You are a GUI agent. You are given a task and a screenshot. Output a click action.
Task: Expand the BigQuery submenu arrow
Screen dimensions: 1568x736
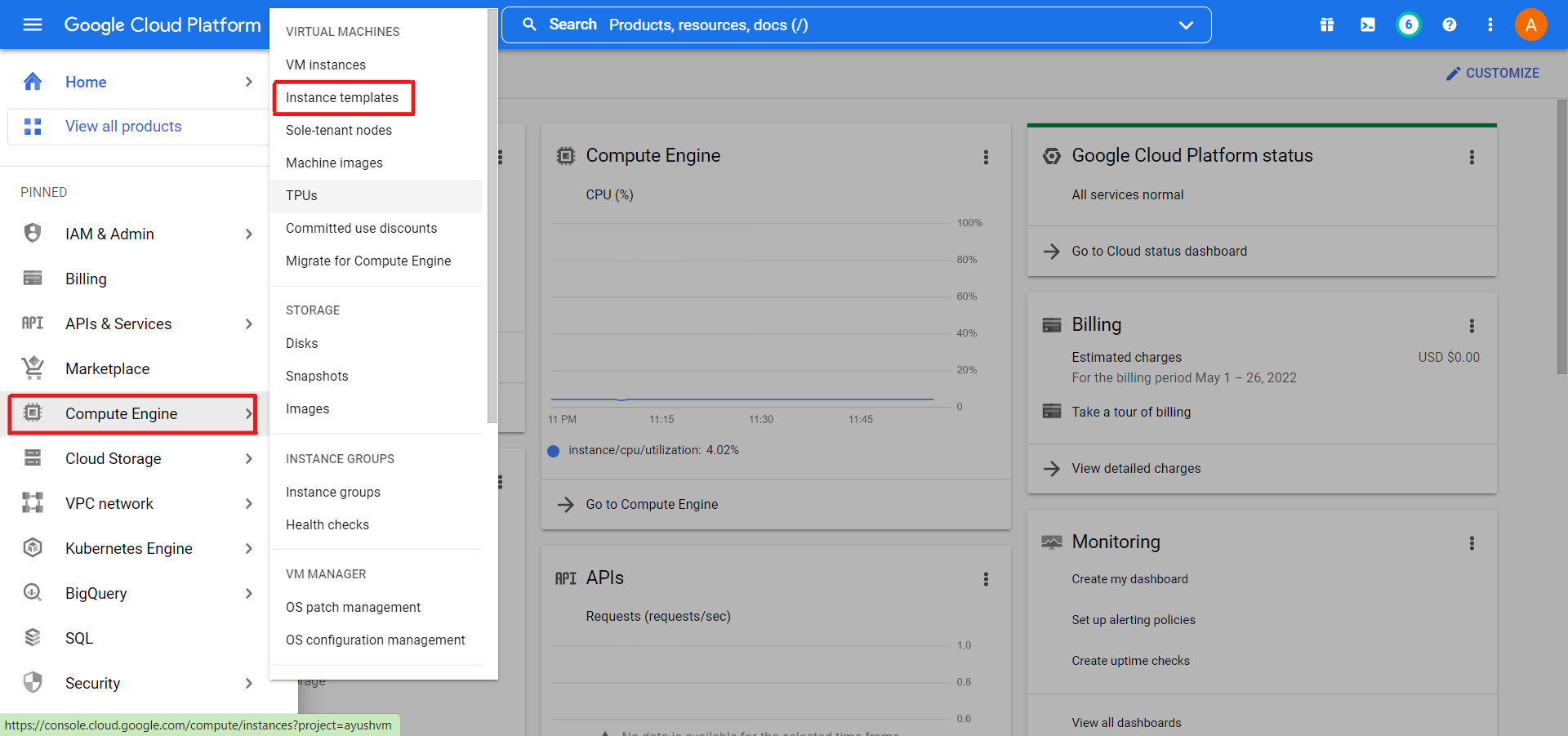coord(248,593)
